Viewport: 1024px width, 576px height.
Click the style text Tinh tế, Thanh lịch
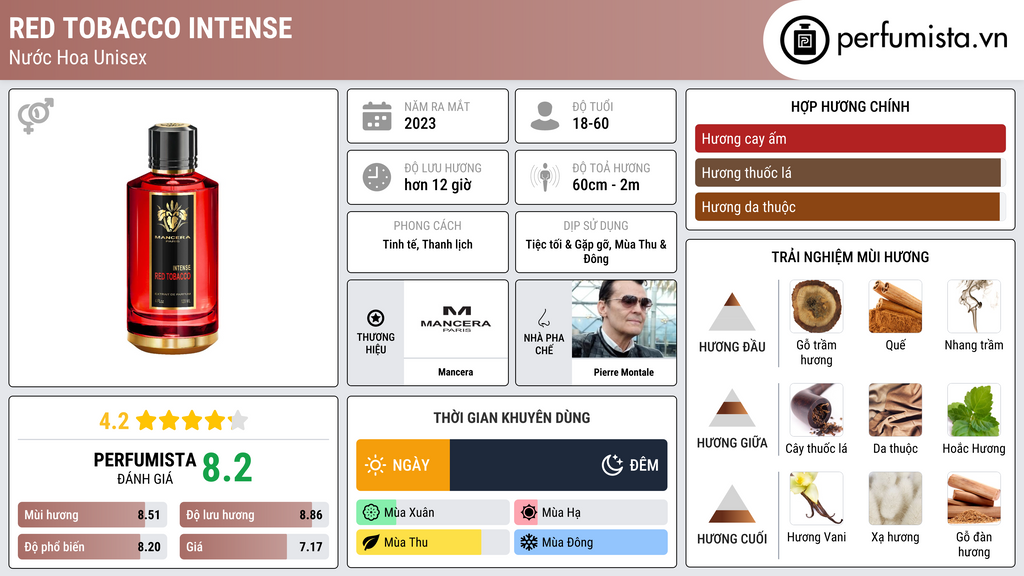(428, 244)
